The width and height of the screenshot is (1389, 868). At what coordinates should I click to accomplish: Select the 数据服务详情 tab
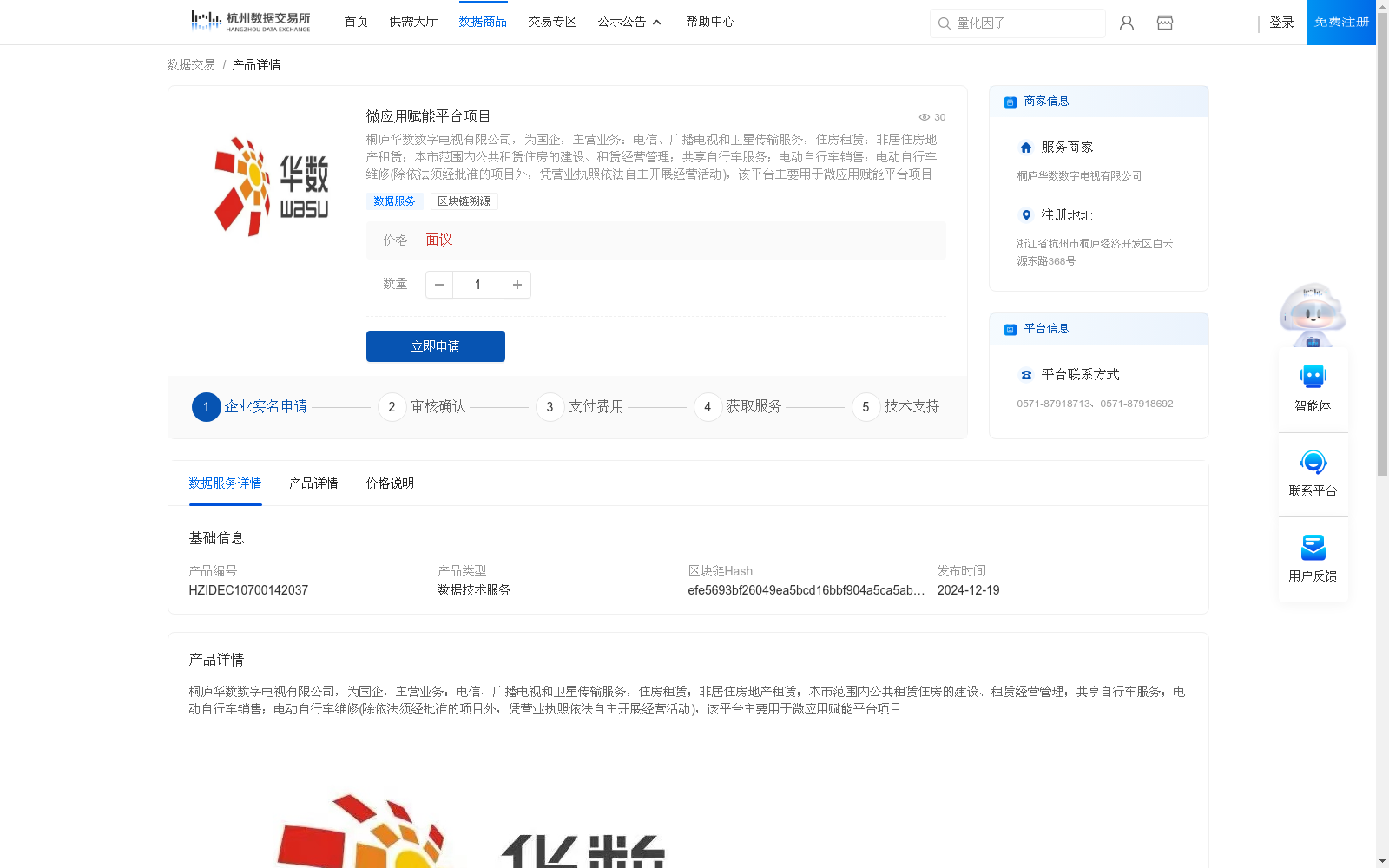[225, 483]
